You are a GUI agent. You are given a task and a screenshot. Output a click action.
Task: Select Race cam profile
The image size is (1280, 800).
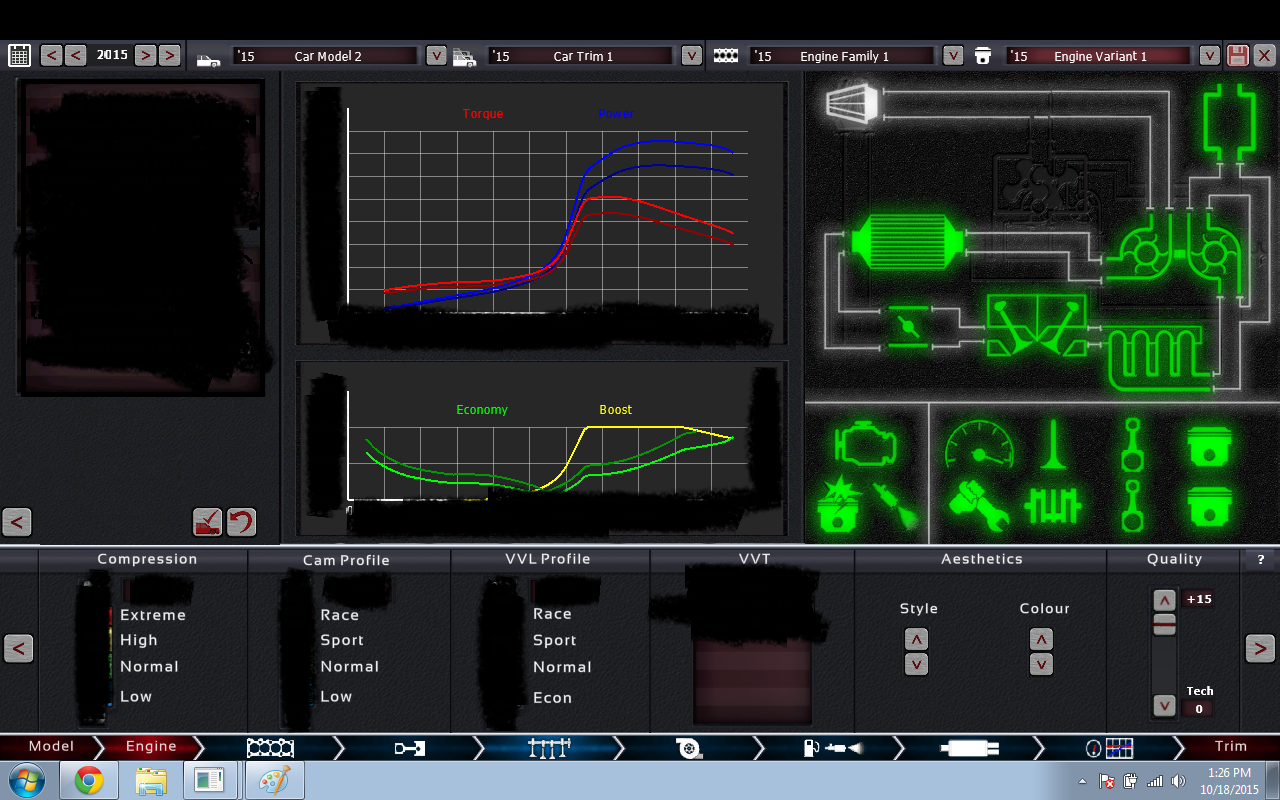(x=339, y=615)
